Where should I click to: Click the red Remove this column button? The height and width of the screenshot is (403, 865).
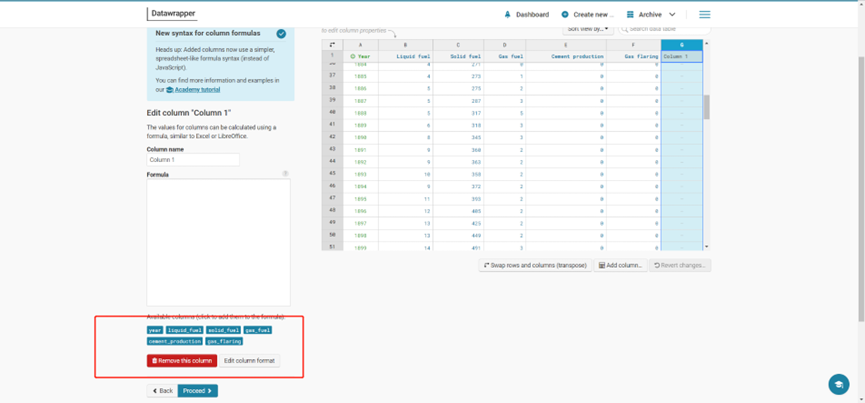point(182,361)
